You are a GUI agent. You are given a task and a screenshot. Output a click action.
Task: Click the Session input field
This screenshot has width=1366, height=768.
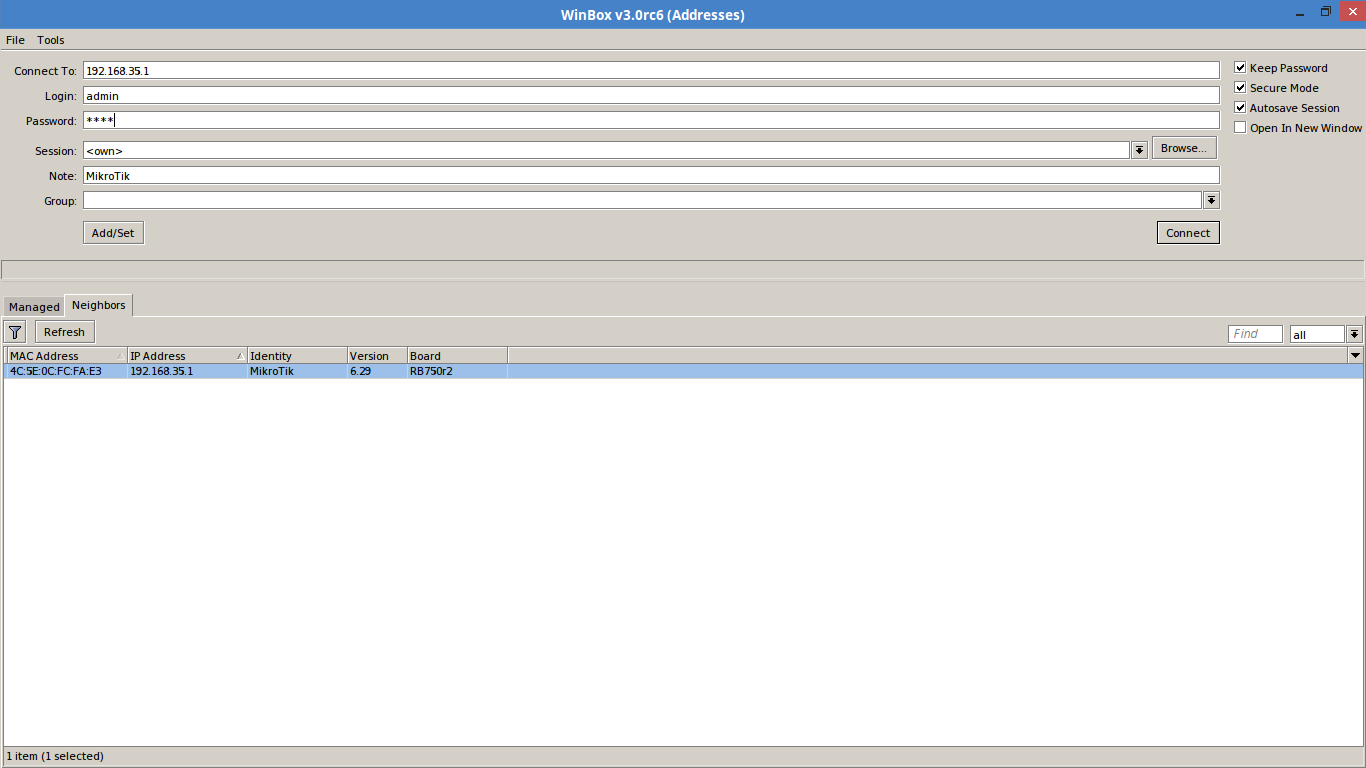point(606,150)
